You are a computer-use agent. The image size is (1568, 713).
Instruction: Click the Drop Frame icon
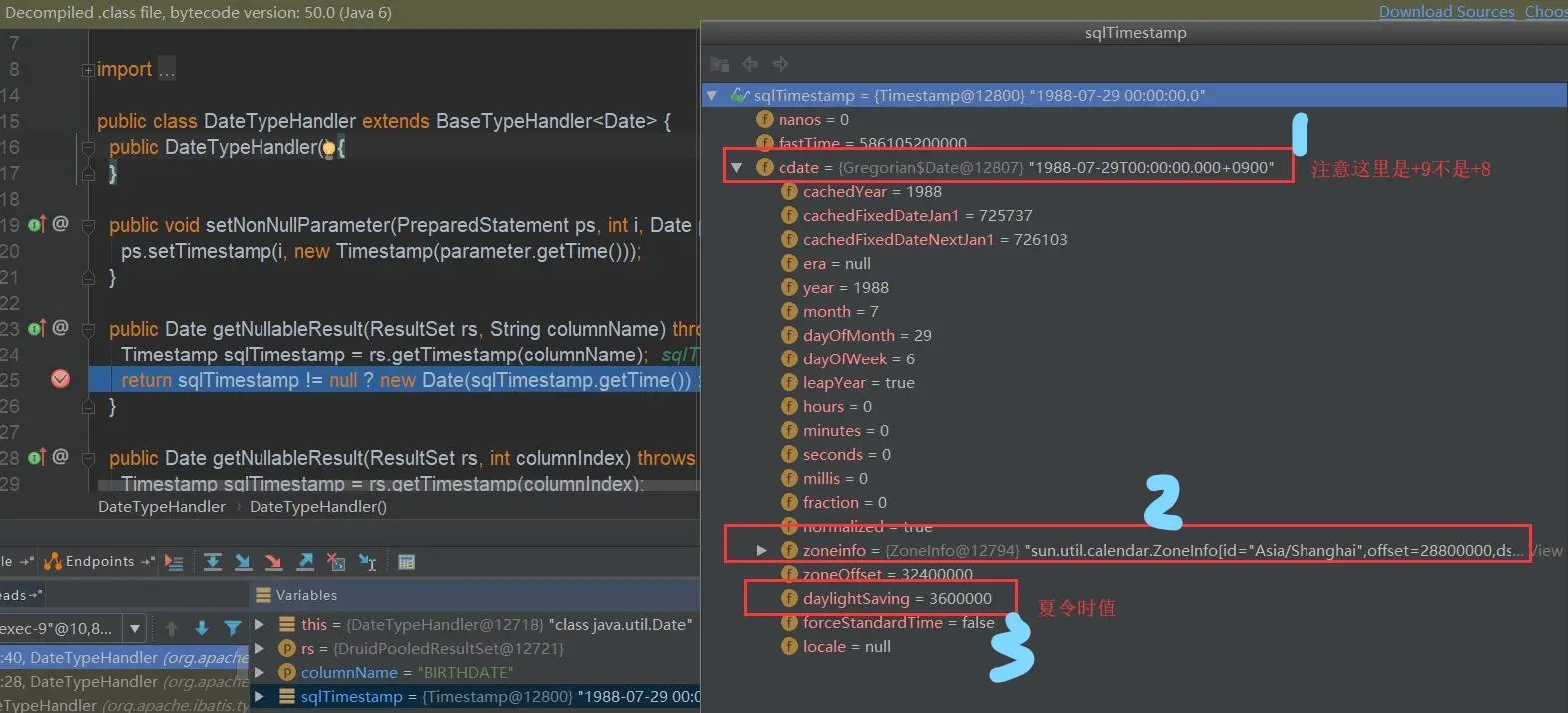pyautogui.click(x=336, y=562)
